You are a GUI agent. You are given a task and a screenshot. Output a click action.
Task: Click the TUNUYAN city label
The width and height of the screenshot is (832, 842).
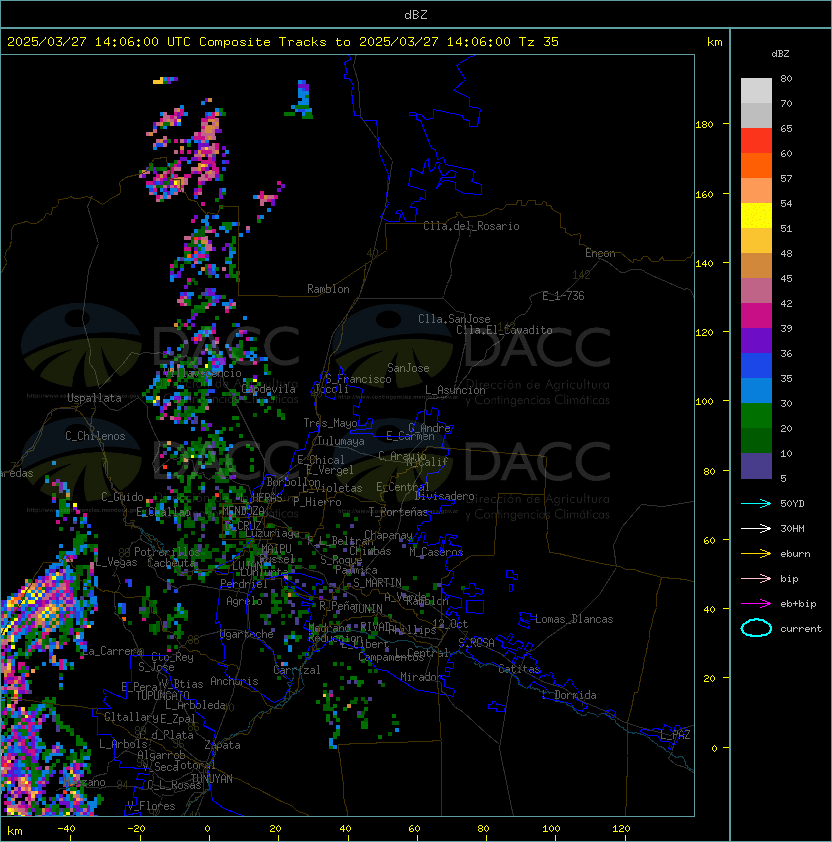(212, 779)
